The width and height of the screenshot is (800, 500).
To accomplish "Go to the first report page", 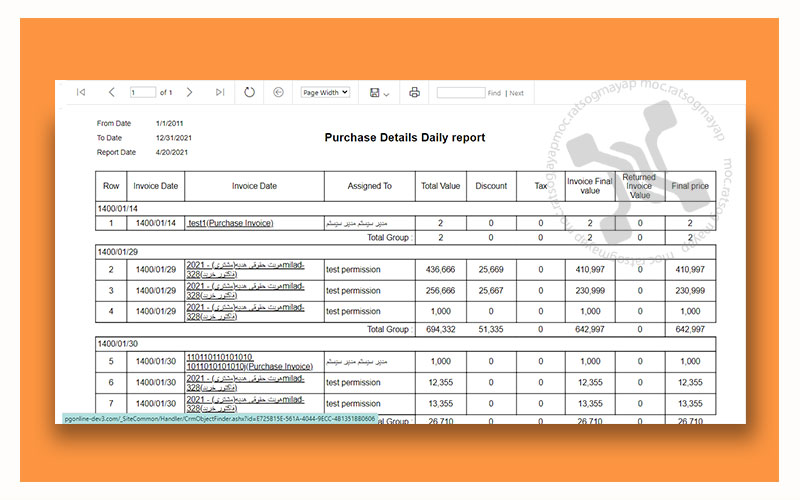I will pyautogui.click(x=81, y=92).
